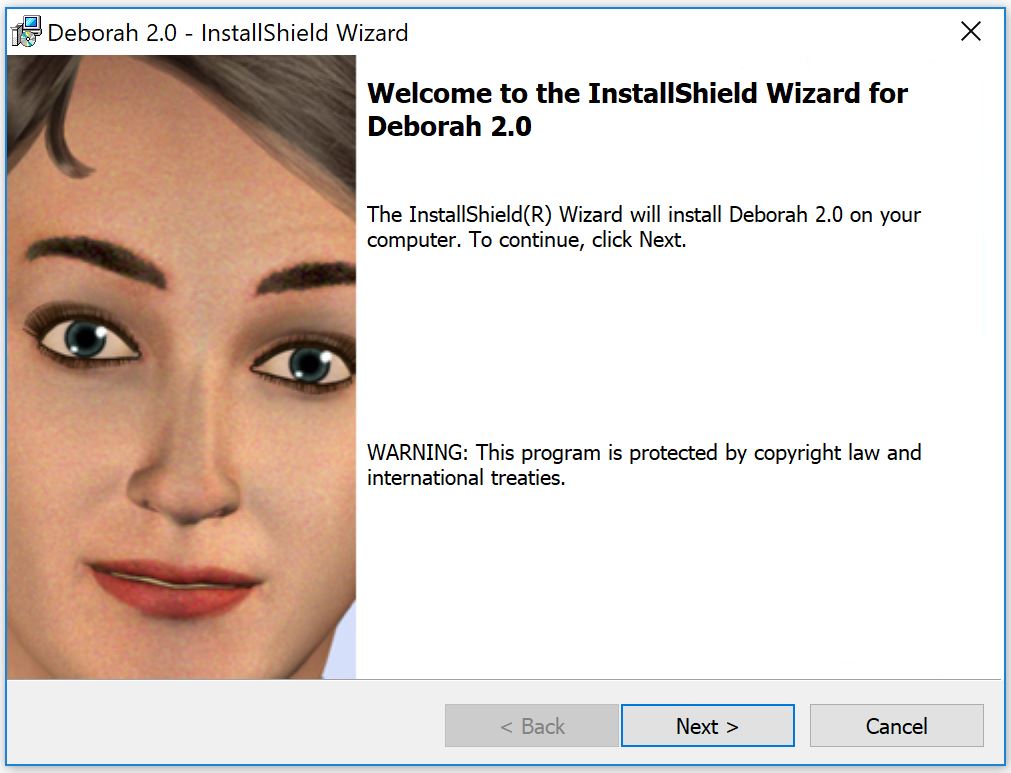Cancel the Deborah 2.0 installation
This screenshot has height=773, width=1011.
896,725
